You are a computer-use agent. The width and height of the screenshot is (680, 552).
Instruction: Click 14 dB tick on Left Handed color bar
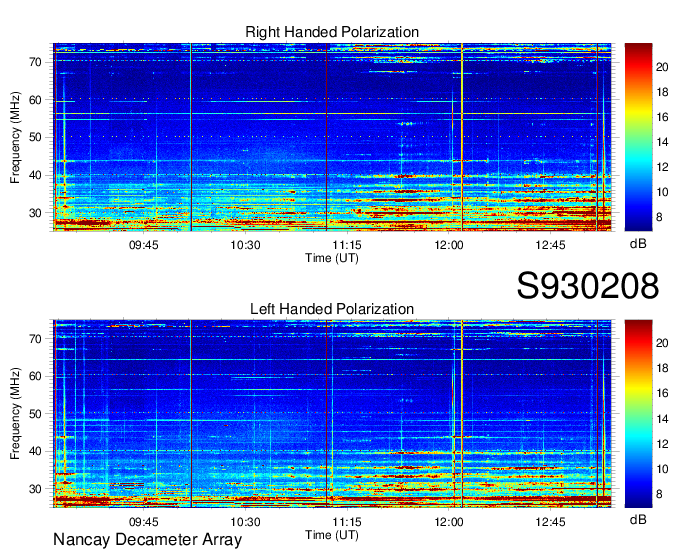[662, 419]
